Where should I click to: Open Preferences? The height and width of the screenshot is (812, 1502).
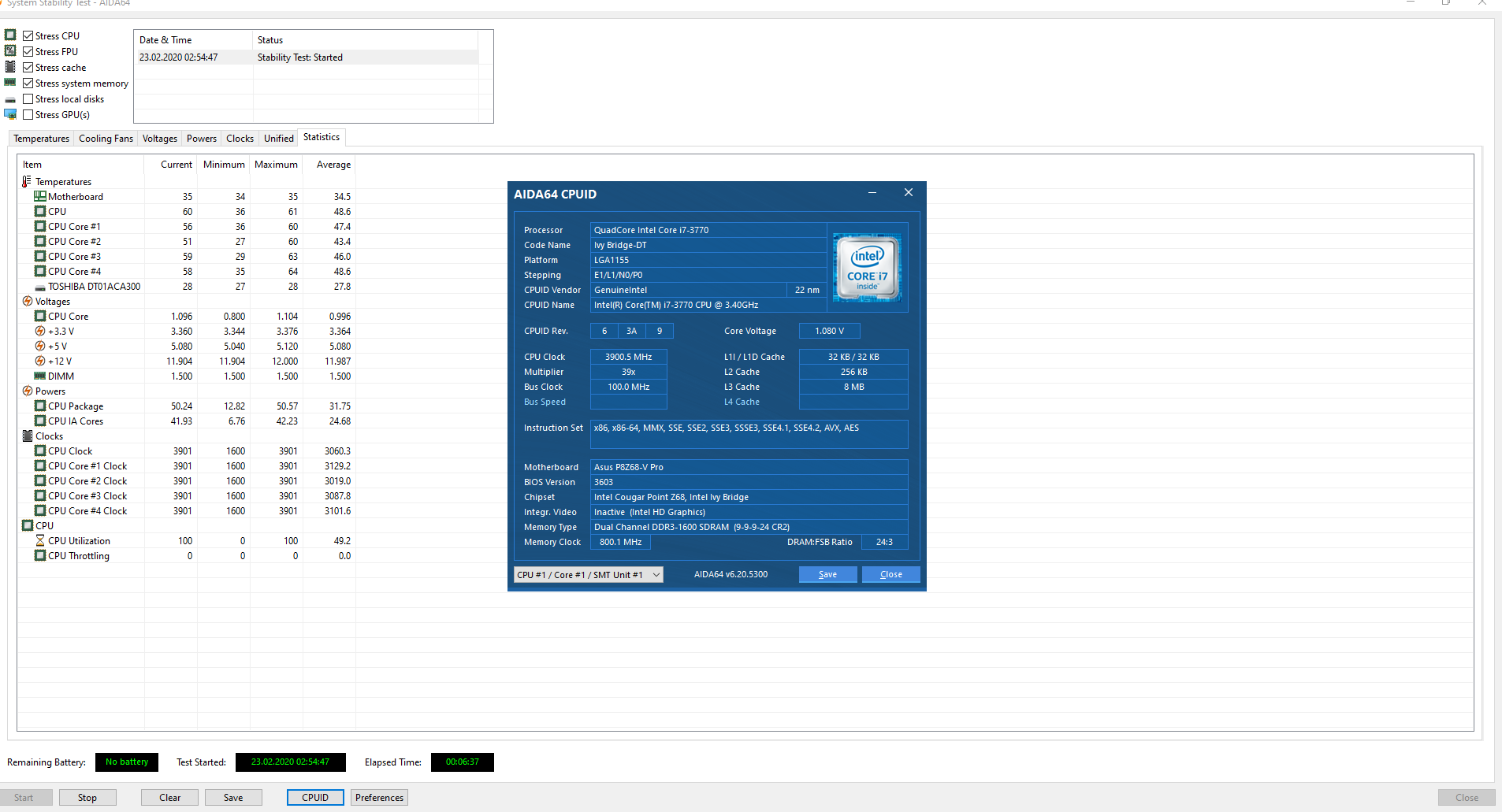click(x=379, y=798)
